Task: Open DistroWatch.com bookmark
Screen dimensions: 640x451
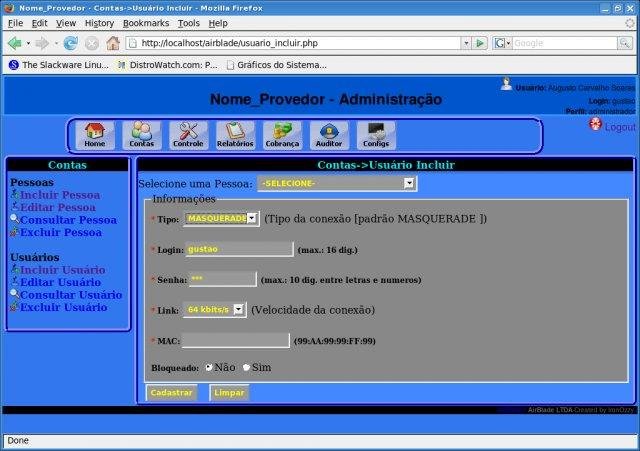Action: pos(168,65)
